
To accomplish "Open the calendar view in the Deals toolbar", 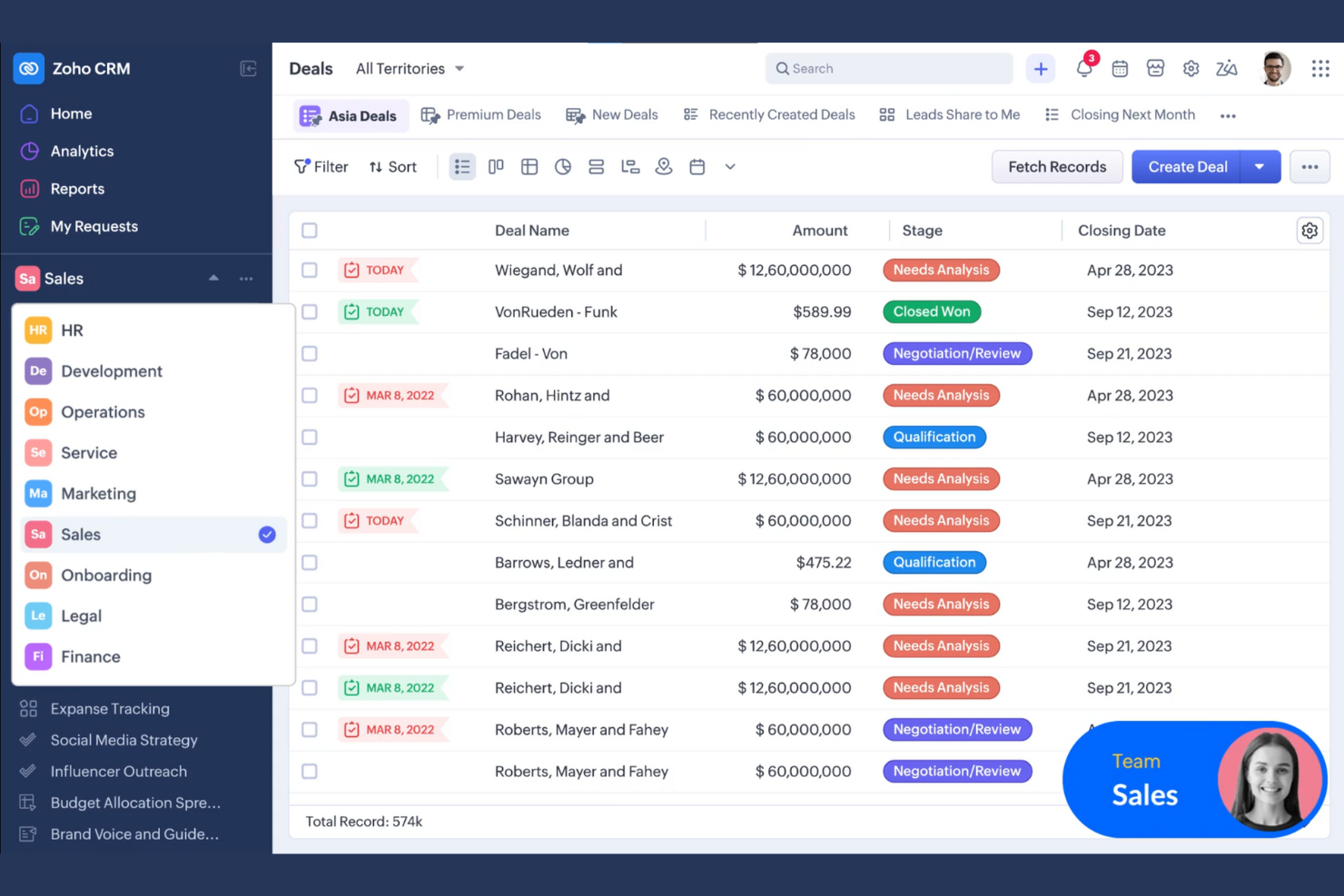I will 697,166.
